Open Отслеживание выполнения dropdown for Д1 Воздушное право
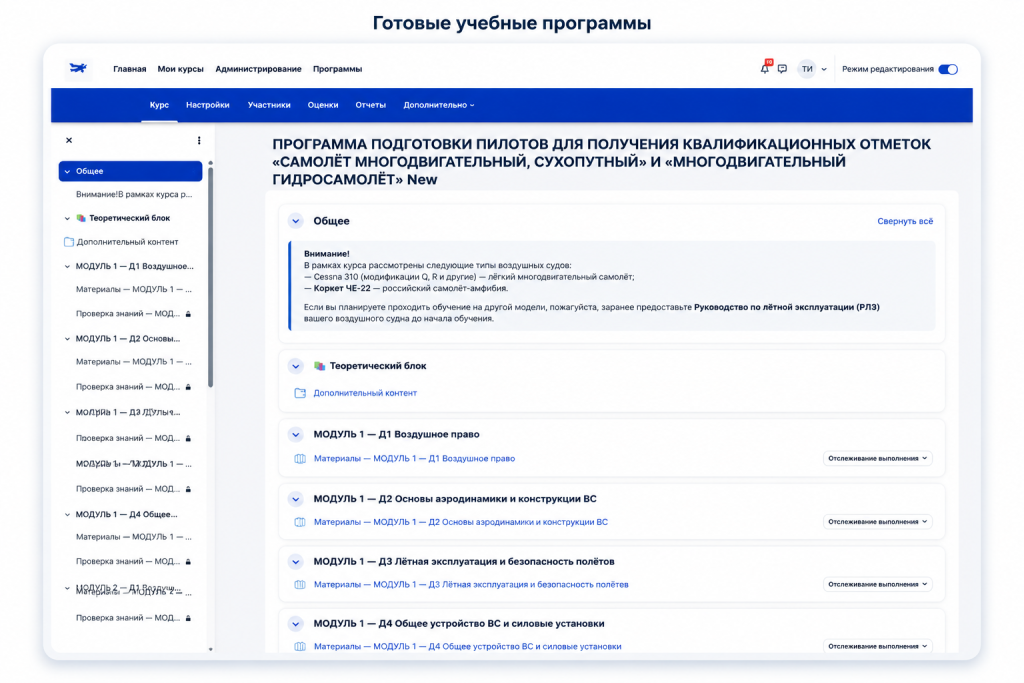This screenshot has height=683, width=1024. [x=877, y=458]
